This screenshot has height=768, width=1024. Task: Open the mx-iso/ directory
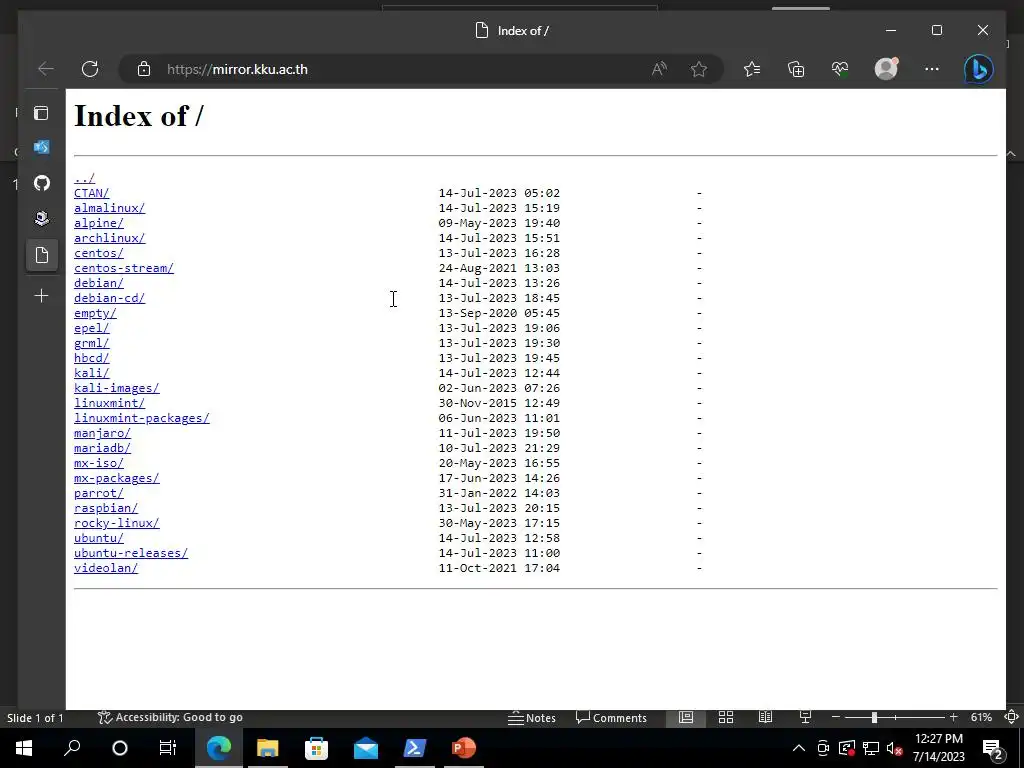coord(99,463)
